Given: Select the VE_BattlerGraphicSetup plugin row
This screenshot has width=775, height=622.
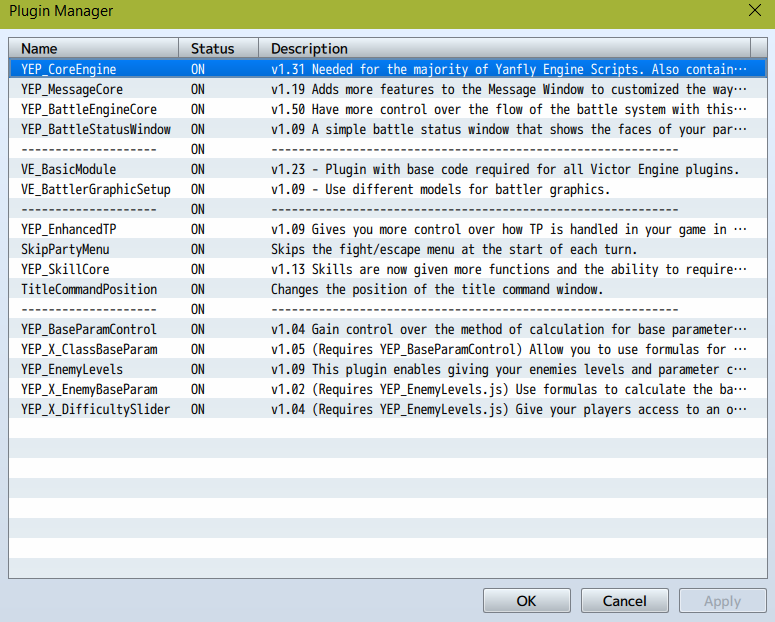Looking at the screenshot, I should click(x=388, y=189).
